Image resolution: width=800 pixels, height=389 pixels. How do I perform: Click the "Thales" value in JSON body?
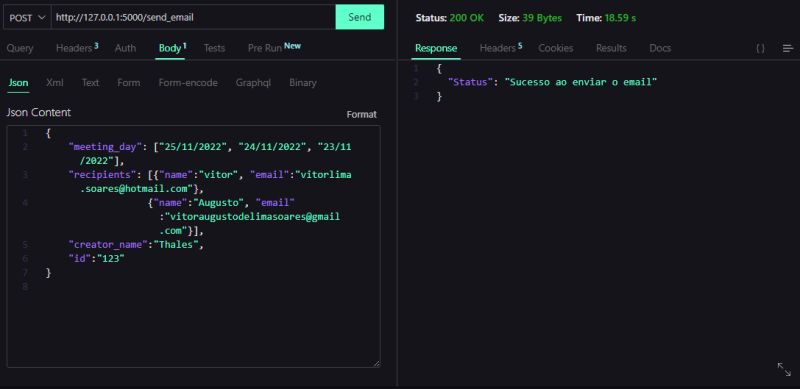pos(176,245)
